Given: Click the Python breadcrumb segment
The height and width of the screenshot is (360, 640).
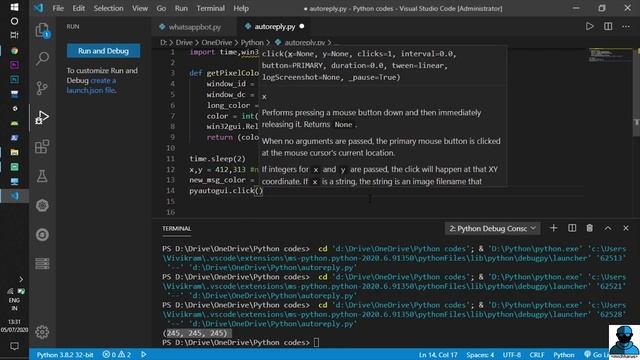Looking at the screenshot, I should (x=252, y=42).
